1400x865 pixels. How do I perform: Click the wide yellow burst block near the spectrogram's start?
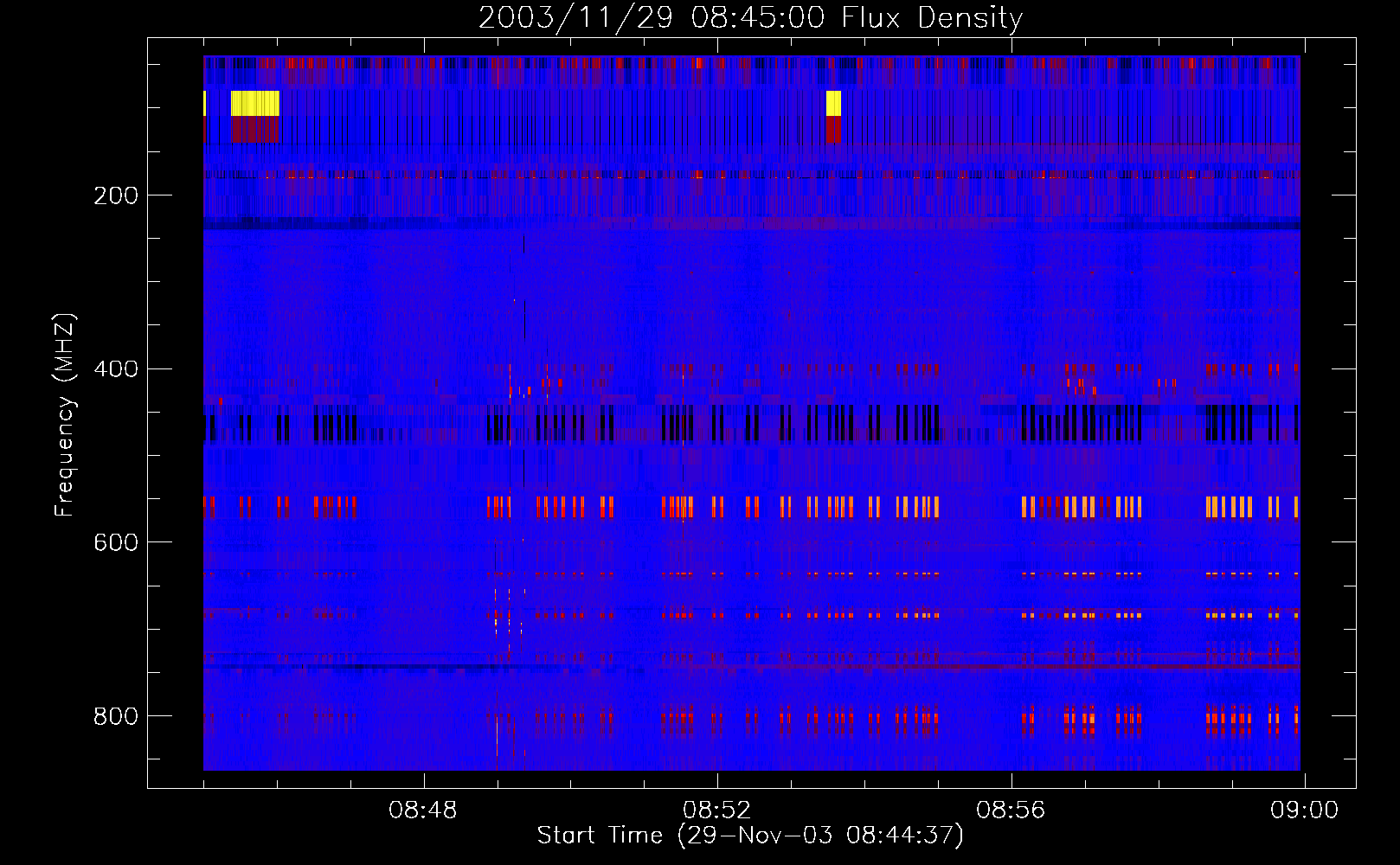click(x=255, y=103)
